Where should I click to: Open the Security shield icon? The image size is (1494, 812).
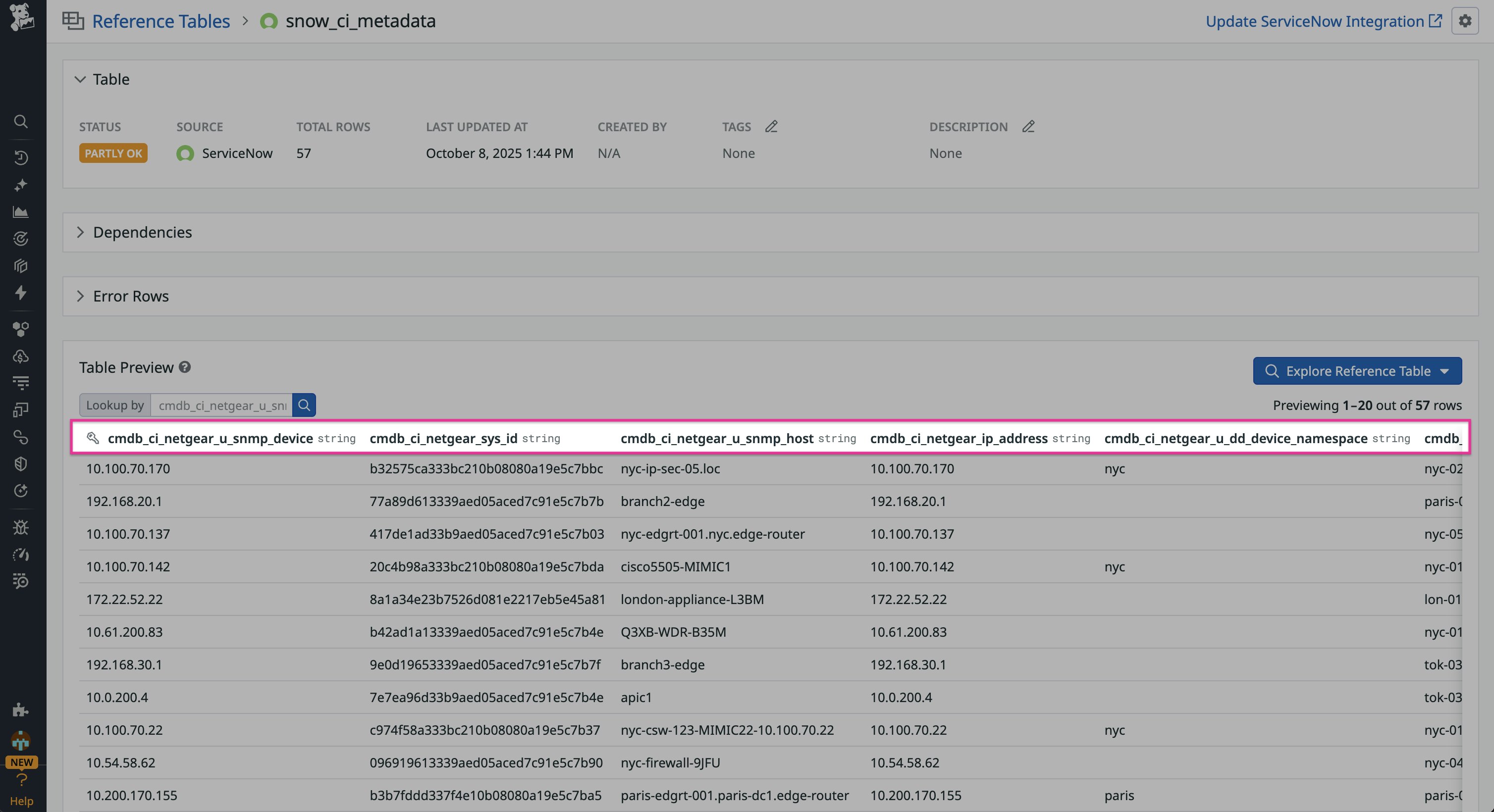click(21, 463)
